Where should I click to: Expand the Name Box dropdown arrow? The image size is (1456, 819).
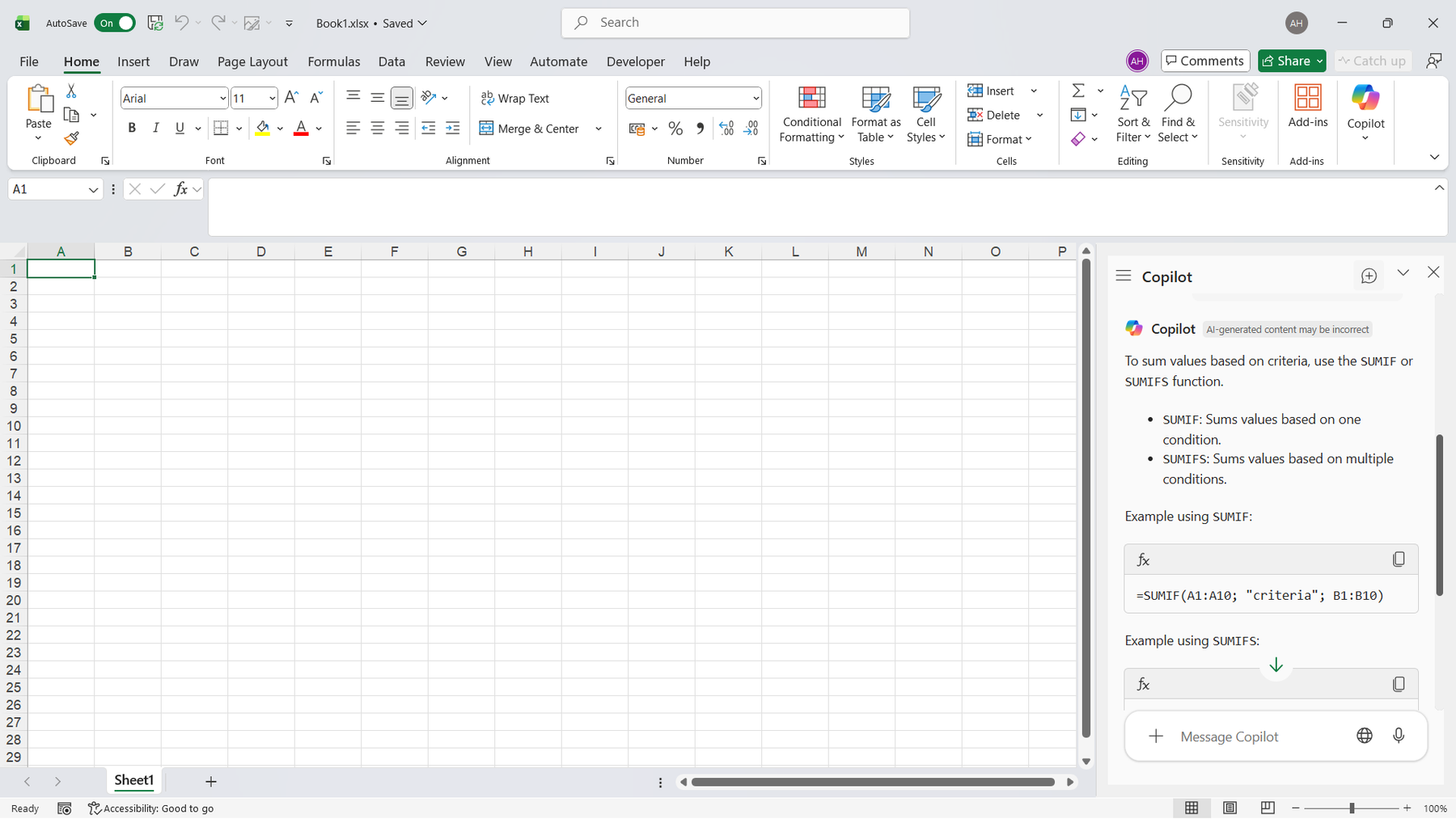coord(93,190)
